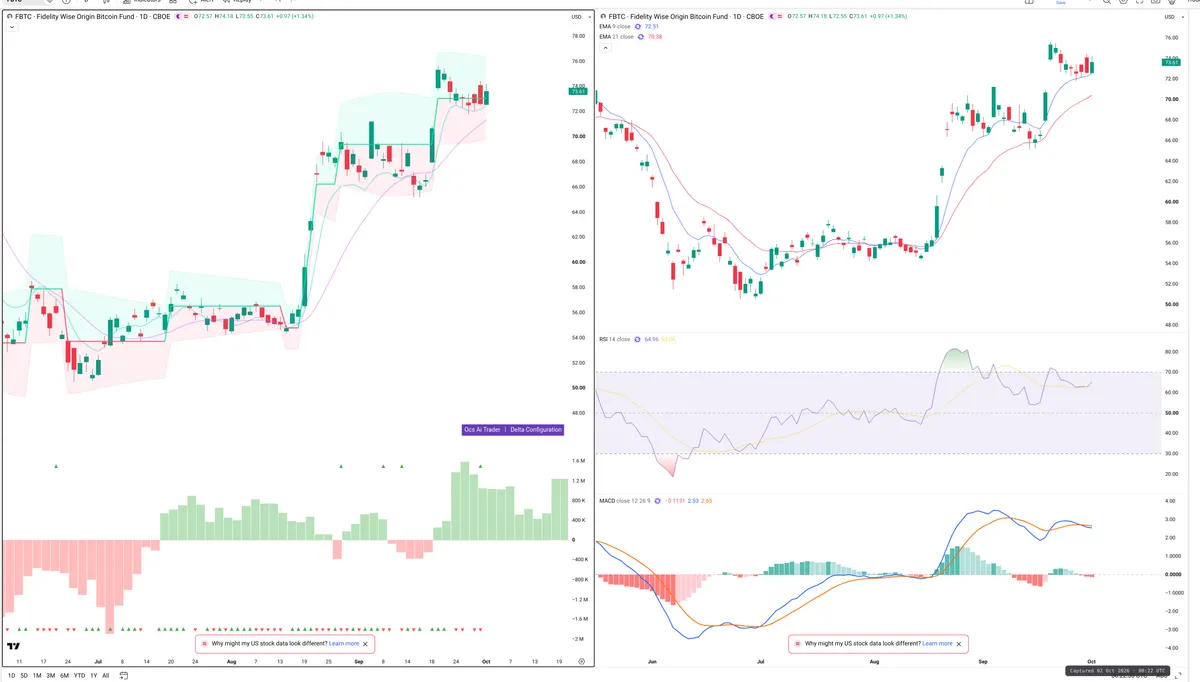
Task: Open the go-to-date calendar icon
Action: 124,676
